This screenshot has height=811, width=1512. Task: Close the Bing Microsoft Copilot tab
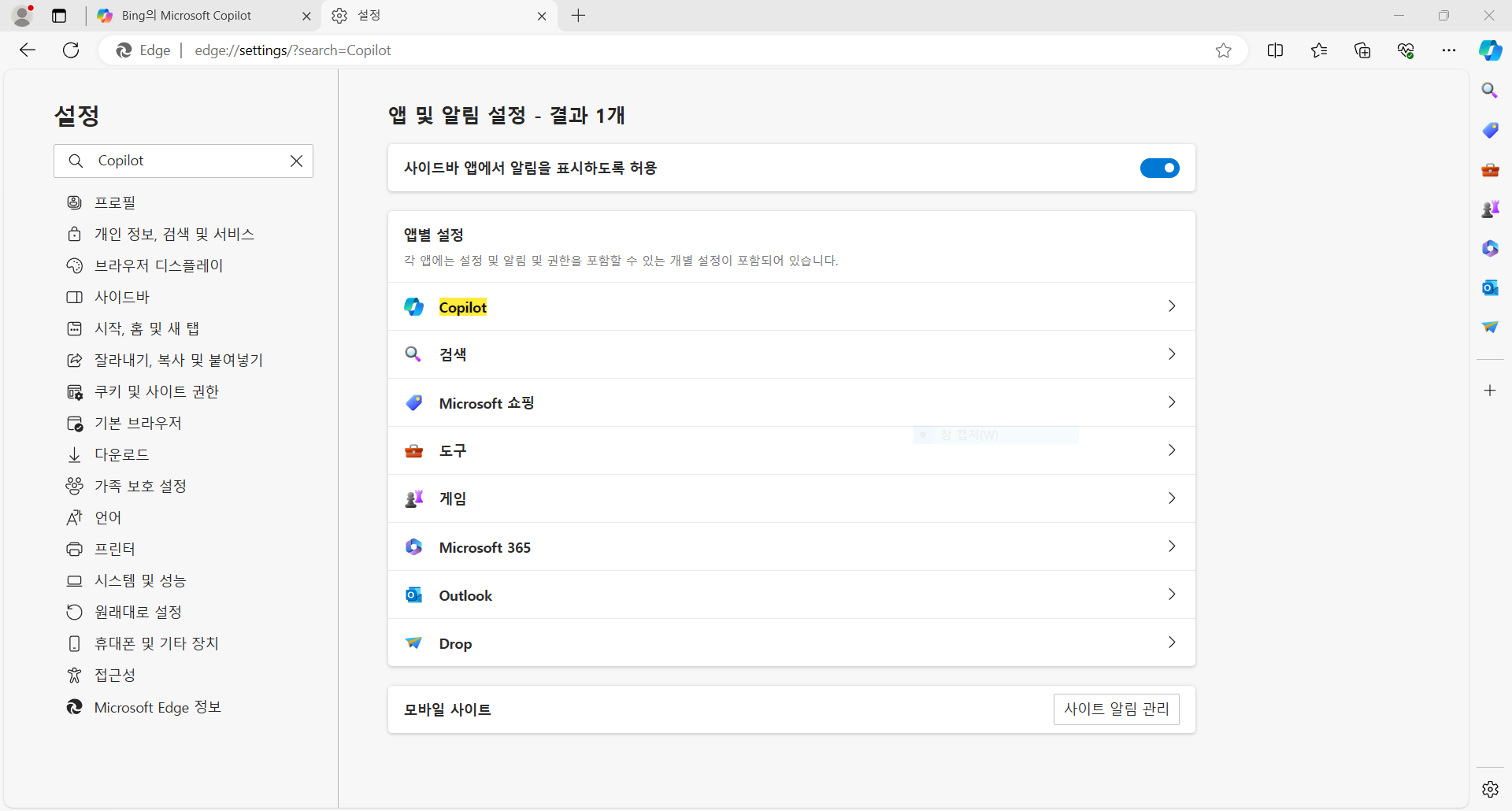(x=306, y=16)
